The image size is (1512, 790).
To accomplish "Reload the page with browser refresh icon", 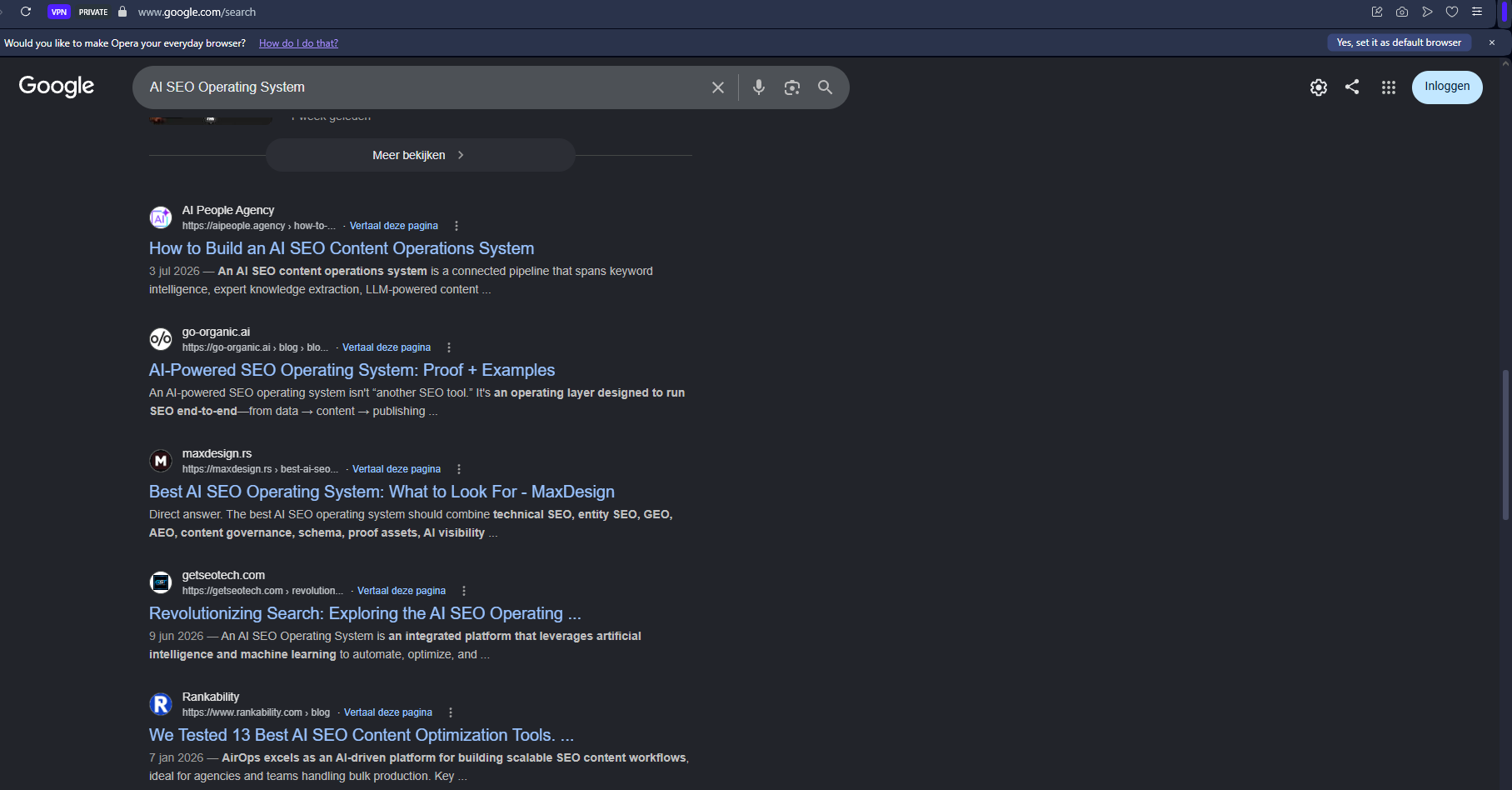I will 26,12.
